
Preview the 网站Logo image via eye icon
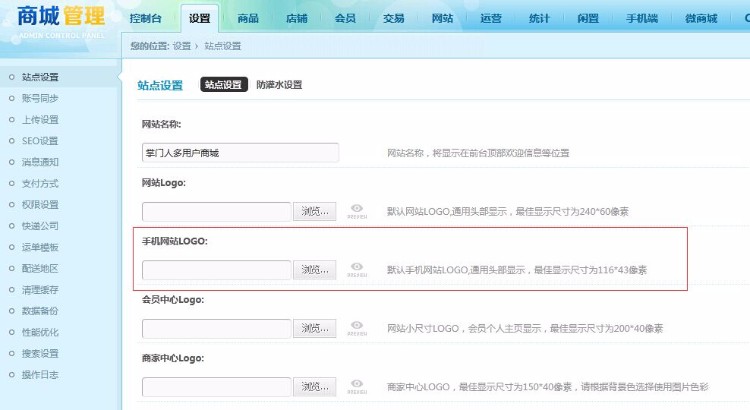357,211
